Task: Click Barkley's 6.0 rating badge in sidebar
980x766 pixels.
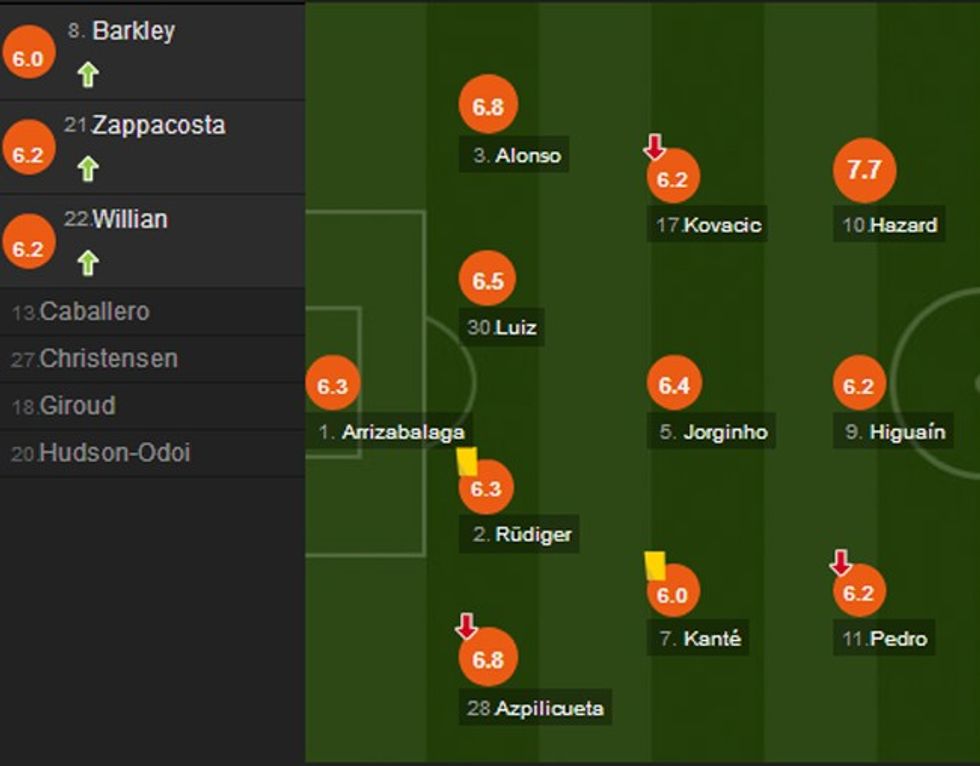Action: click(x=28, y=59)
